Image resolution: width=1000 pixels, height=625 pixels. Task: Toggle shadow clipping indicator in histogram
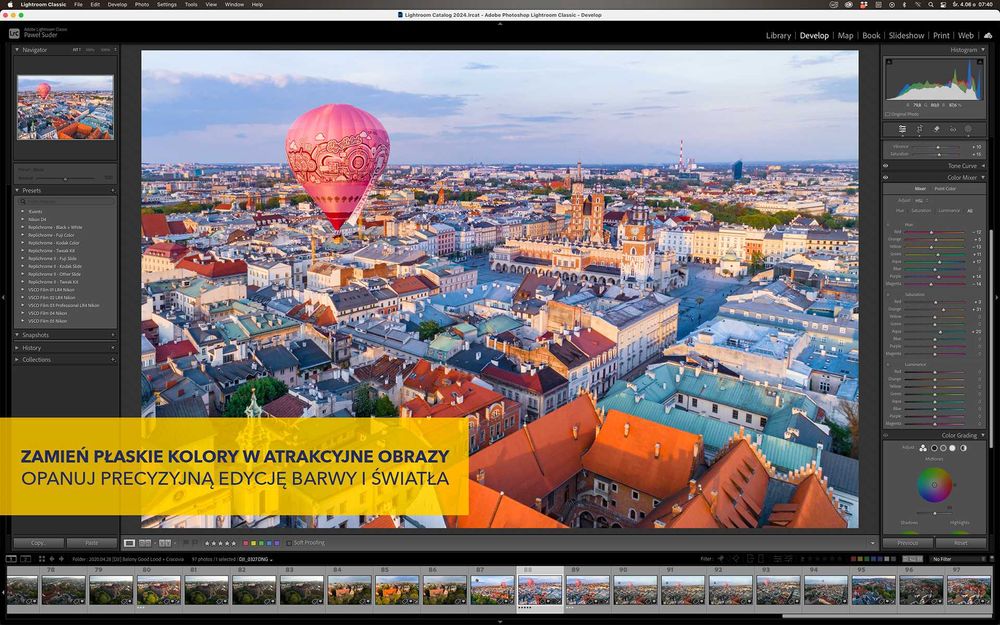pyautogui.click(x=889, y=62)
